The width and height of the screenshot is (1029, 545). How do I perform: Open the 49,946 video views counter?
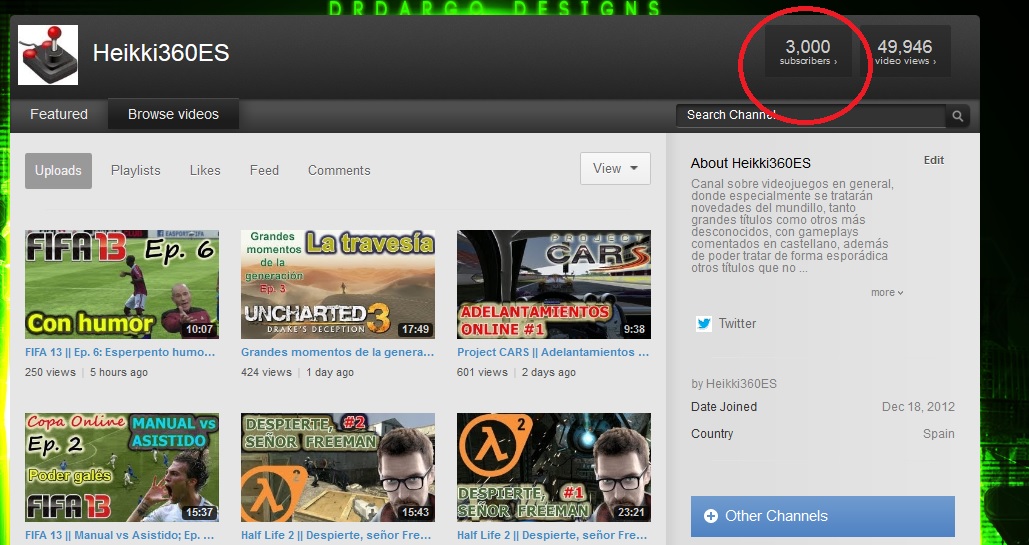tap(905, 51)
